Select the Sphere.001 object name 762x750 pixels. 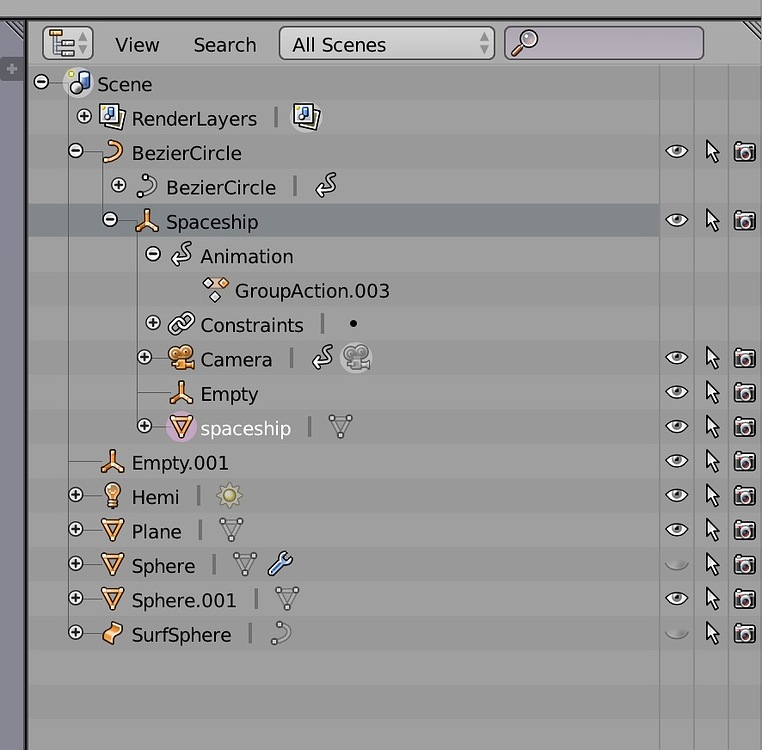click(184, 600)
